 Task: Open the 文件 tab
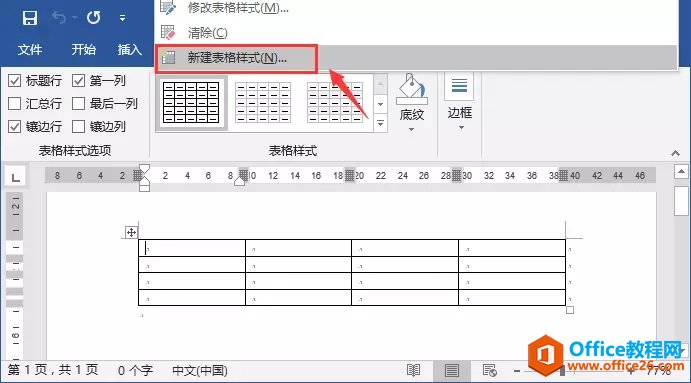coord(30,49)
